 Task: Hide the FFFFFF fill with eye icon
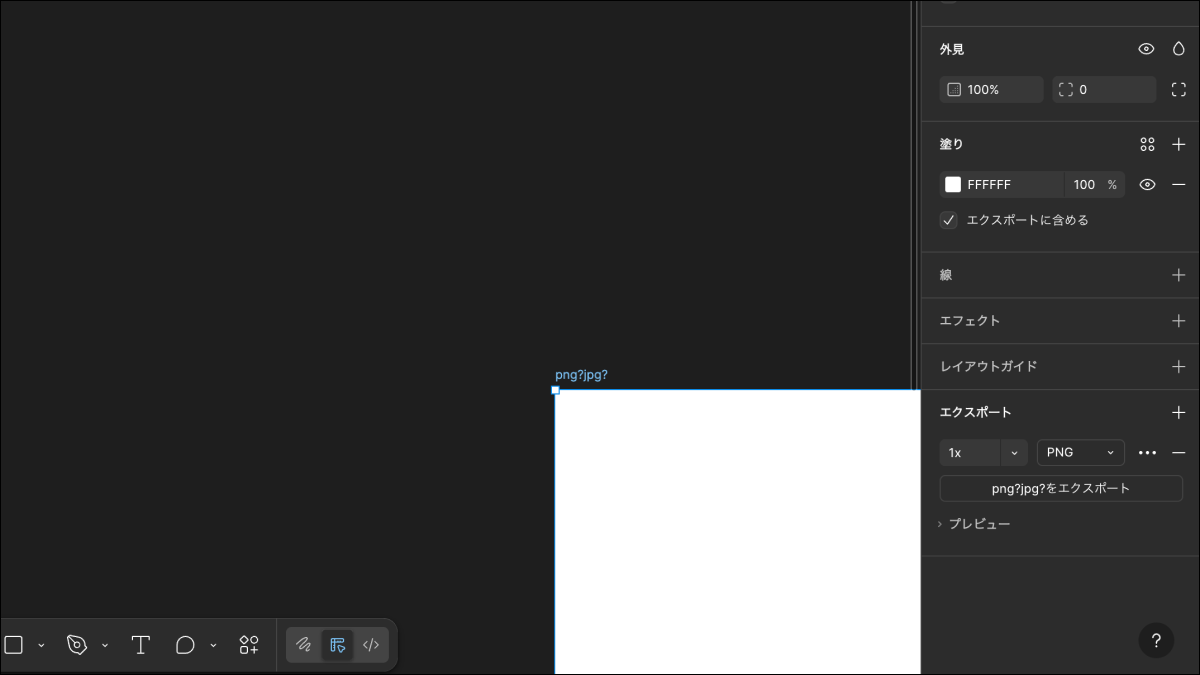1147,185
